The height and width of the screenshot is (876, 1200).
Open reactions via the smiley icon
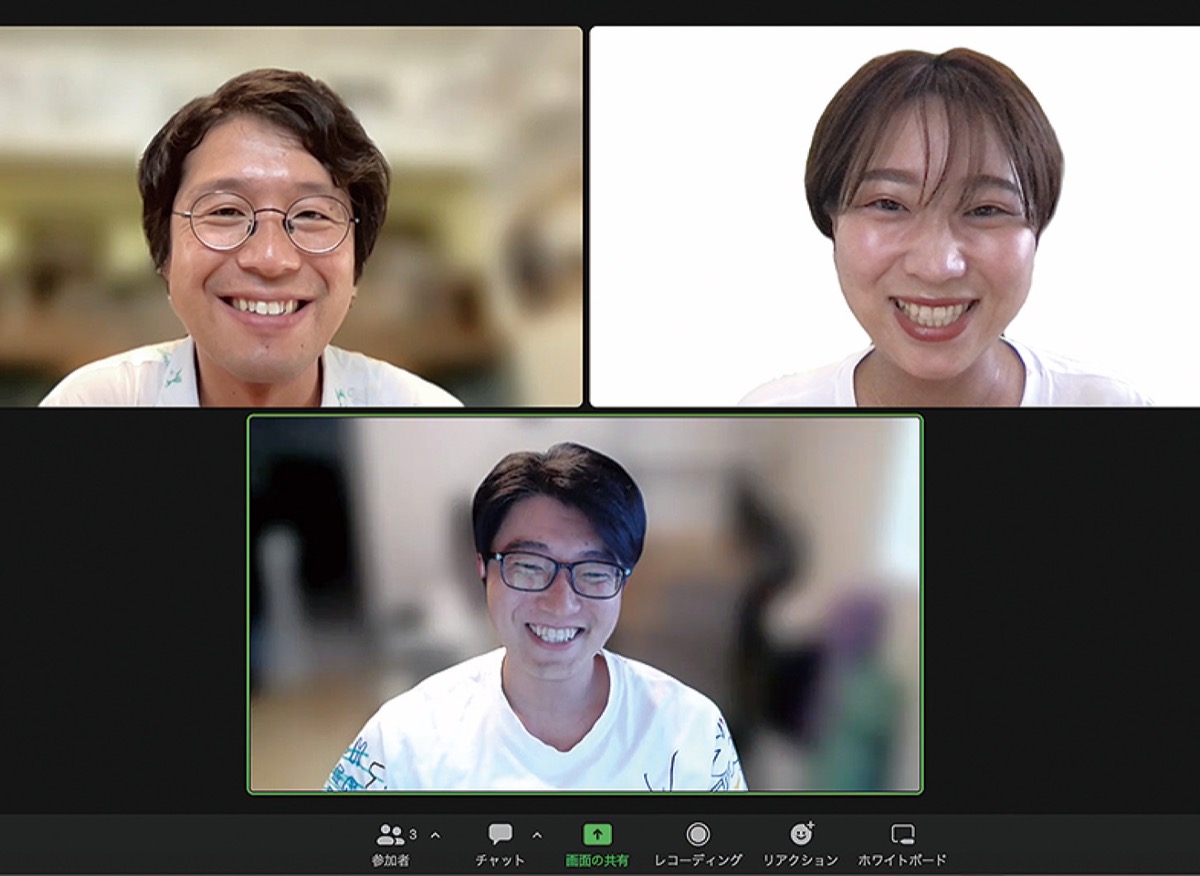tap(801, 834)
